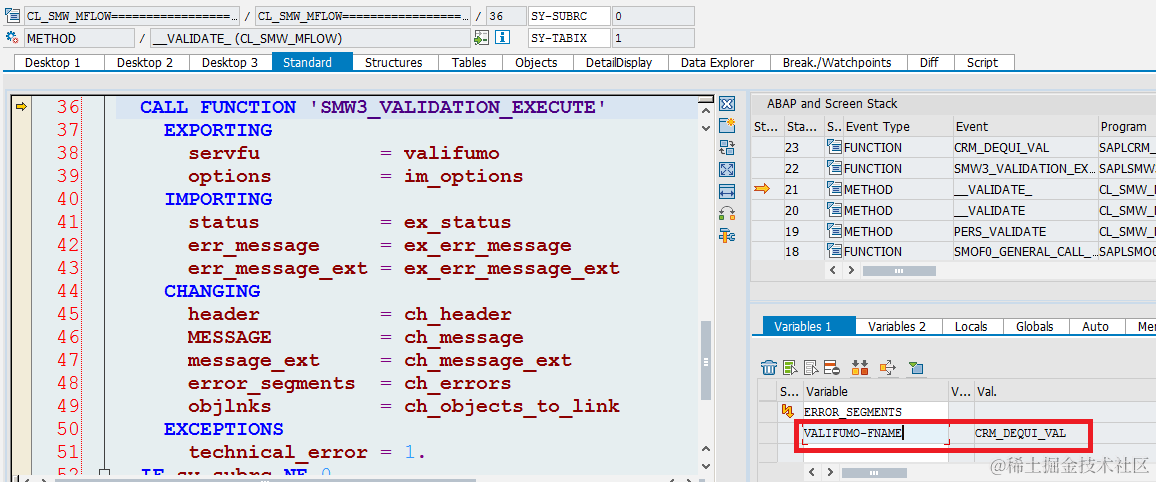This screenshot has height=482, width=1156.
Task: Switch to Locals tab
Action: pyautogui.click(x=971, y=326)
